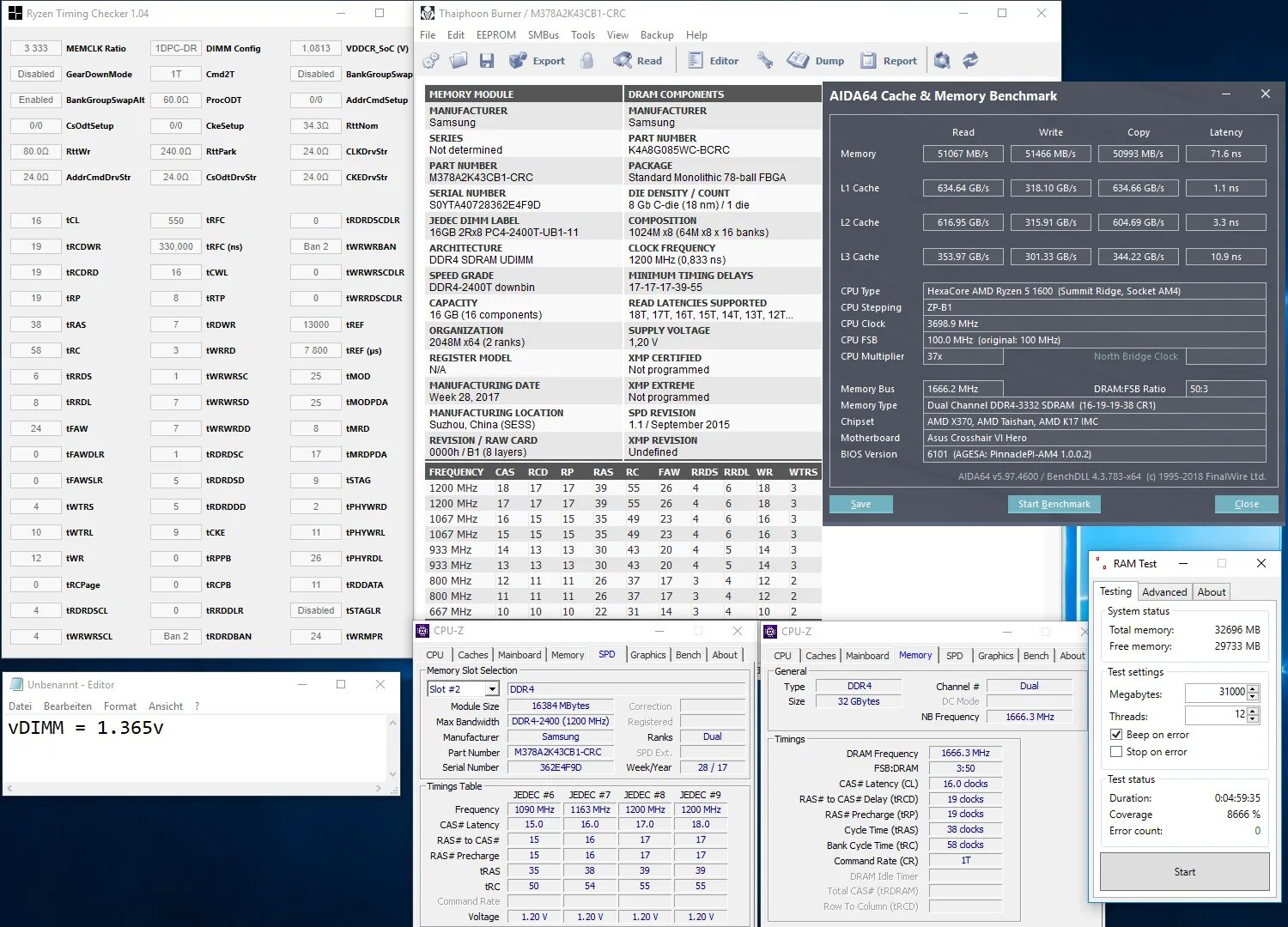This screenshot has height=927, width=1288.
Task: Click the tCL value 16 in Timing Checker
Action: click(36, 221)
